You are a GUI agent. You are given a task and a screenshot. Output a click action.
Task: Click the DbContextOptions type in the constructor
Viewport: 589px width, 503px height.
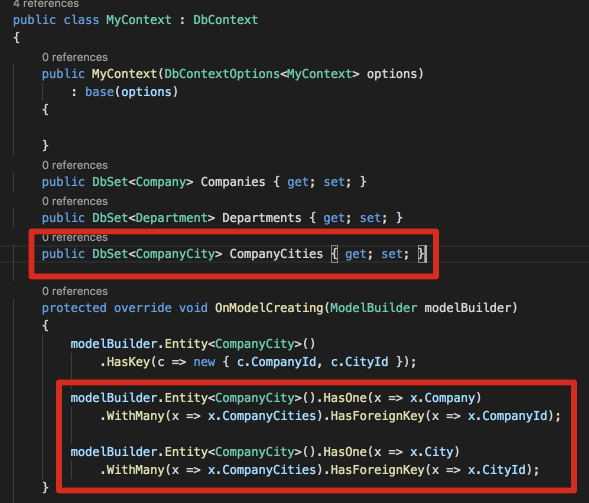222,74
